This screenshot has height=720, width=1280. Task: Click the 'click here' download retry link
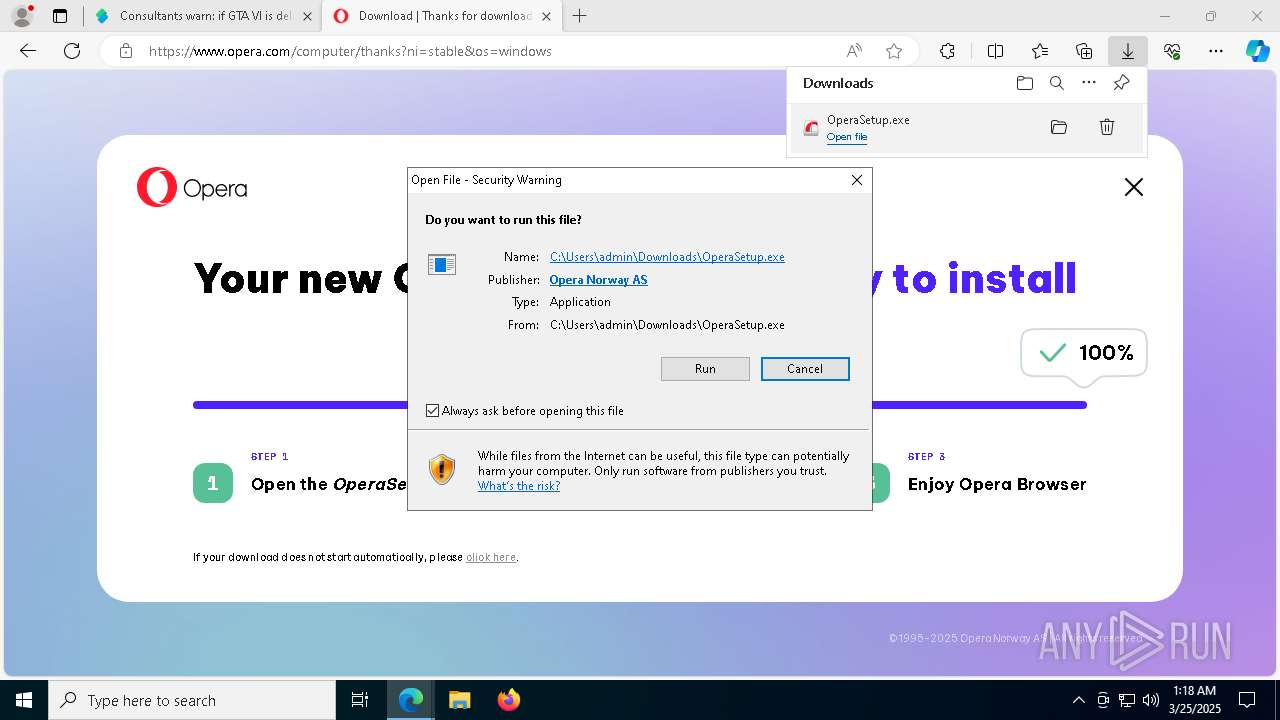tap(491, 557)
